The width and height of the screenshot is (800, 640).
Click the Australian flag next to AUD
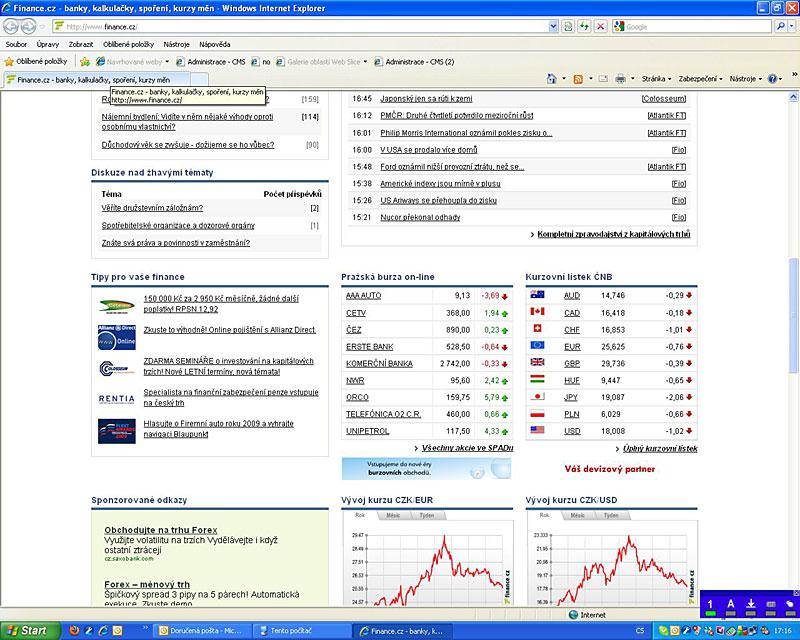(537, 294)
